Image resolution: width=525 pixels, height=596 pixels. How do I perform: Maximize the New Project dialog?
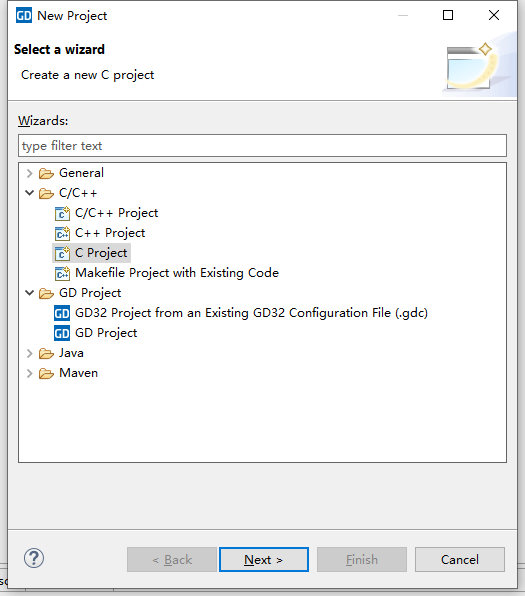448,15
